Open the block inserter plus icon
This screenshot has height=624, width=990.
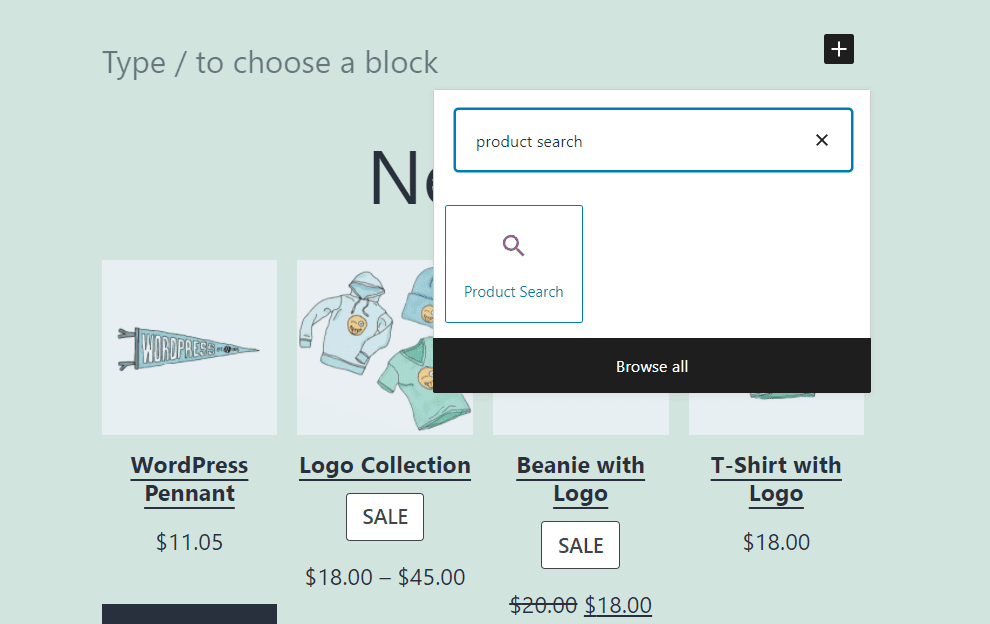click(838, 48)
